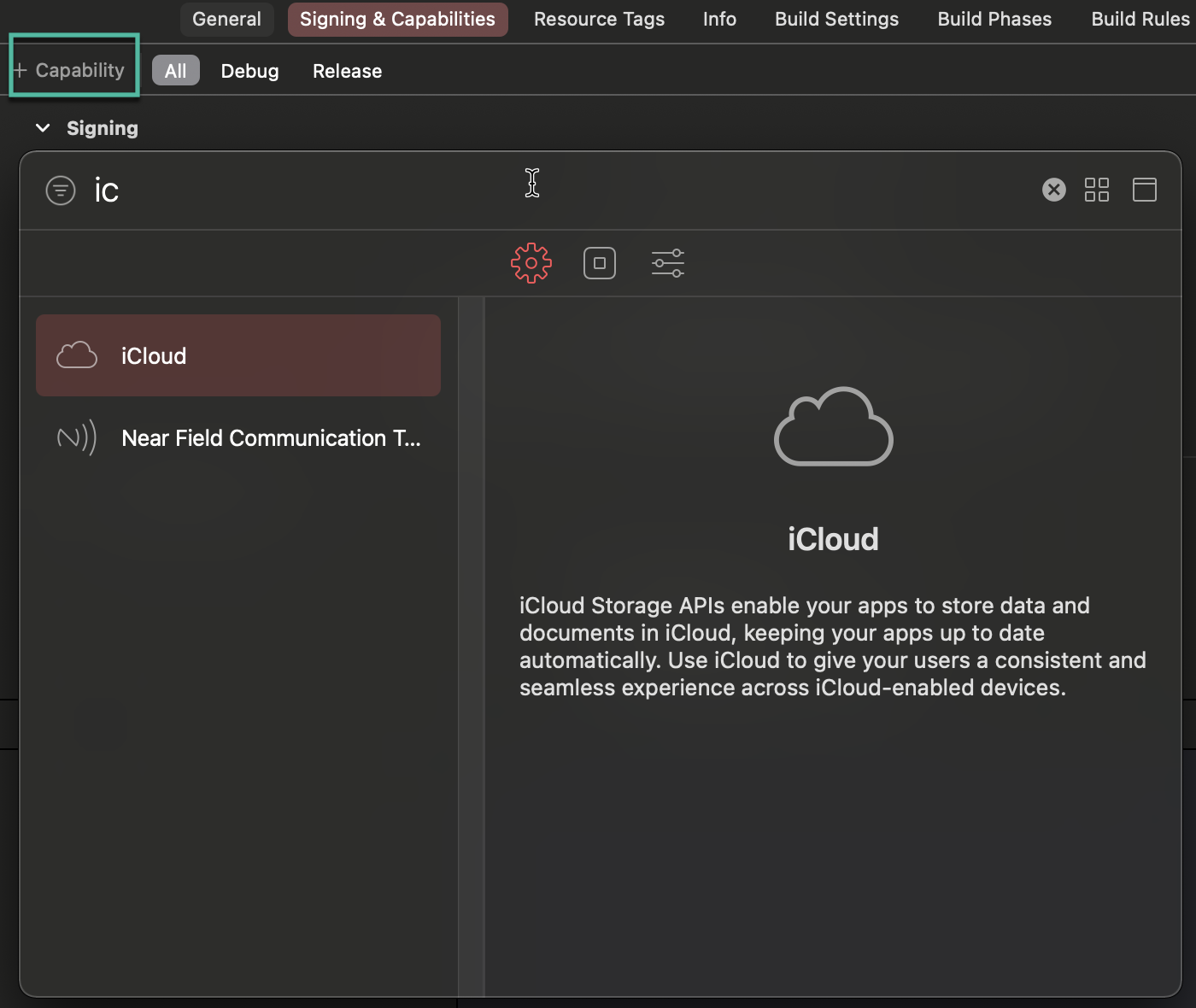Screen dimensions: 1196x1008
Task: Select the gear capabilities category icon
Action: pyautogui.click(x=531, y=263)
